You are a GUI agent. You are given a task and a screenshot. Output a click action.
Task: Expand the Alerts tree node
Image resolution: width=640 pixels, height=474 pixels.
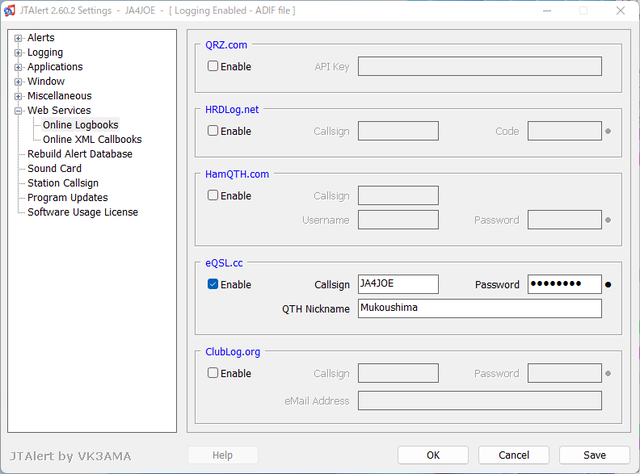pos(18,38)
